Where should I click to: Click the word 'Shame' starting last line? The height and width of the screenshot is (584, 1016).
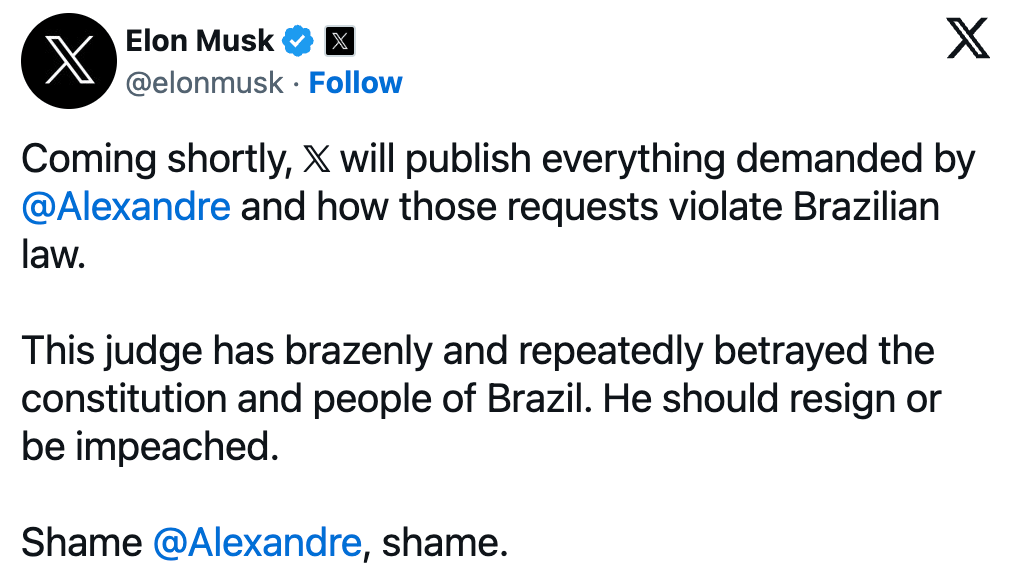[82, 543]
